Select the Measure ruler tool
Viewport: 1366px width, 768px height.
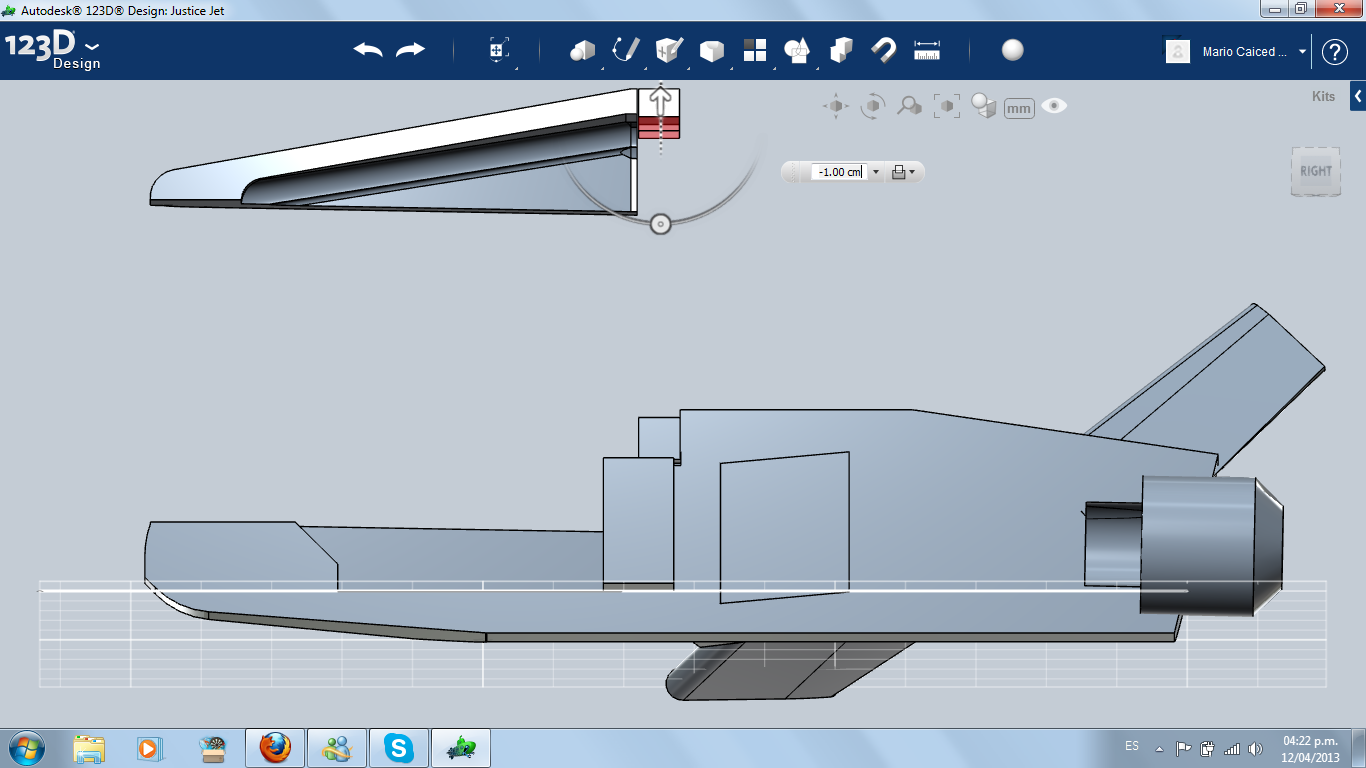927,50
